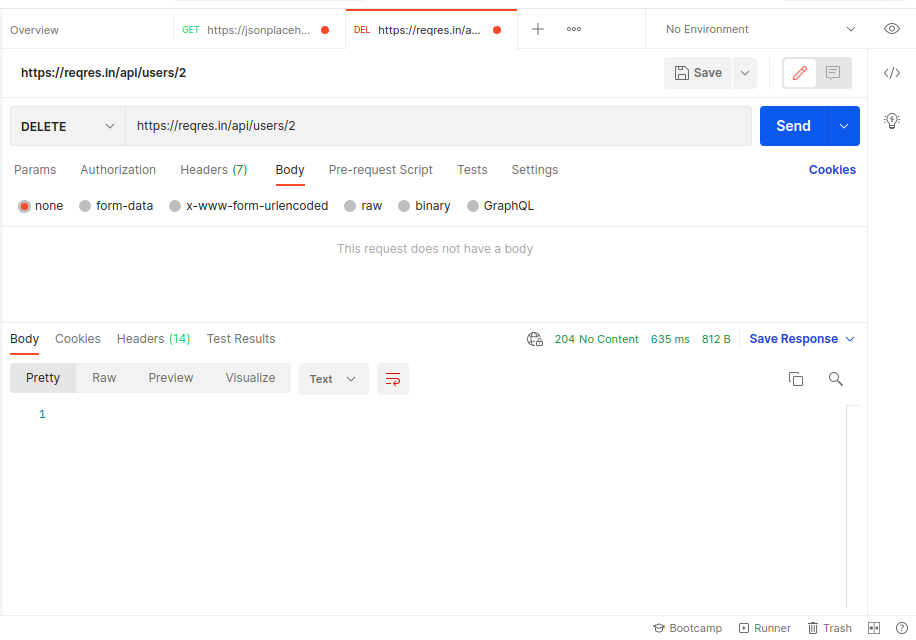The image size is (916, 640).
Task: Click the request title https://reqres.in/api/users/2
Action: click(x=103, y=73)
